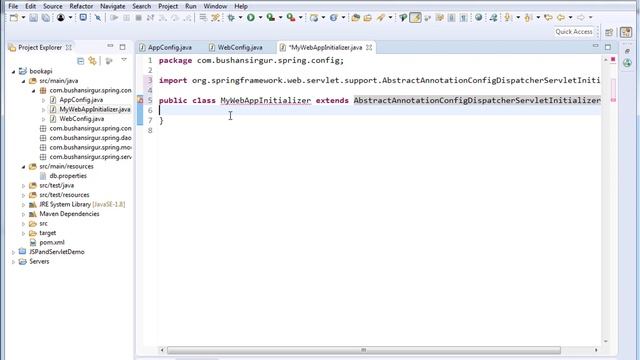The width and height of the screenshot is (640, 360).
Task: Click the Back navigation arrow icon
Action: [561, 18]
